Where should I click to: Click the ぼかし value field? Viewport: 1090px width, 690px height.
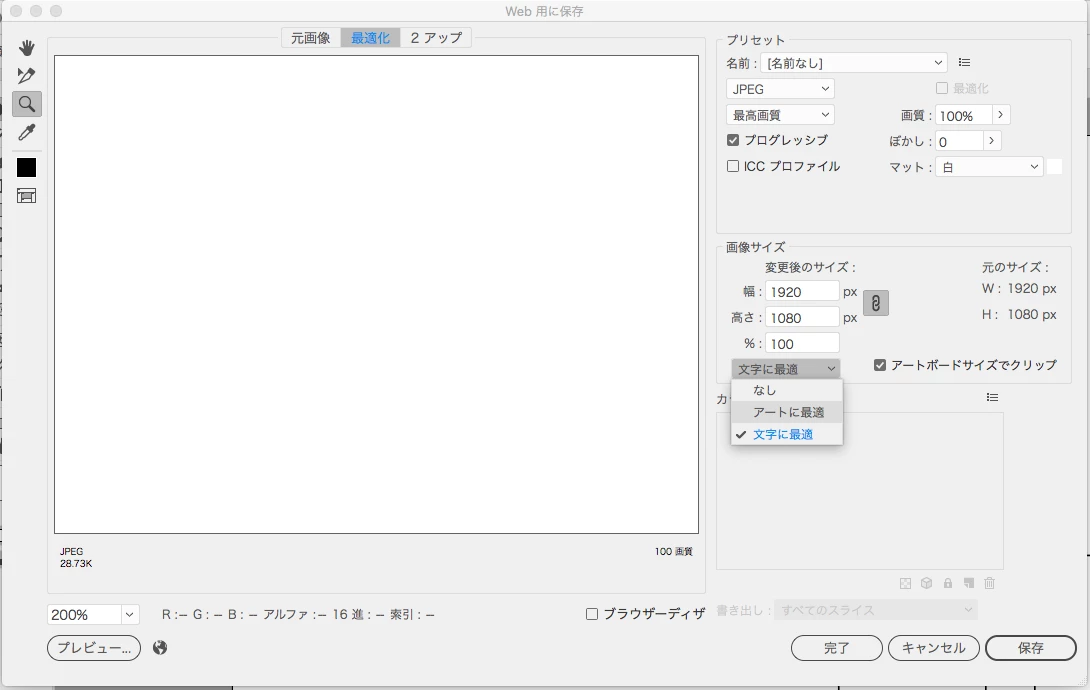959,141
